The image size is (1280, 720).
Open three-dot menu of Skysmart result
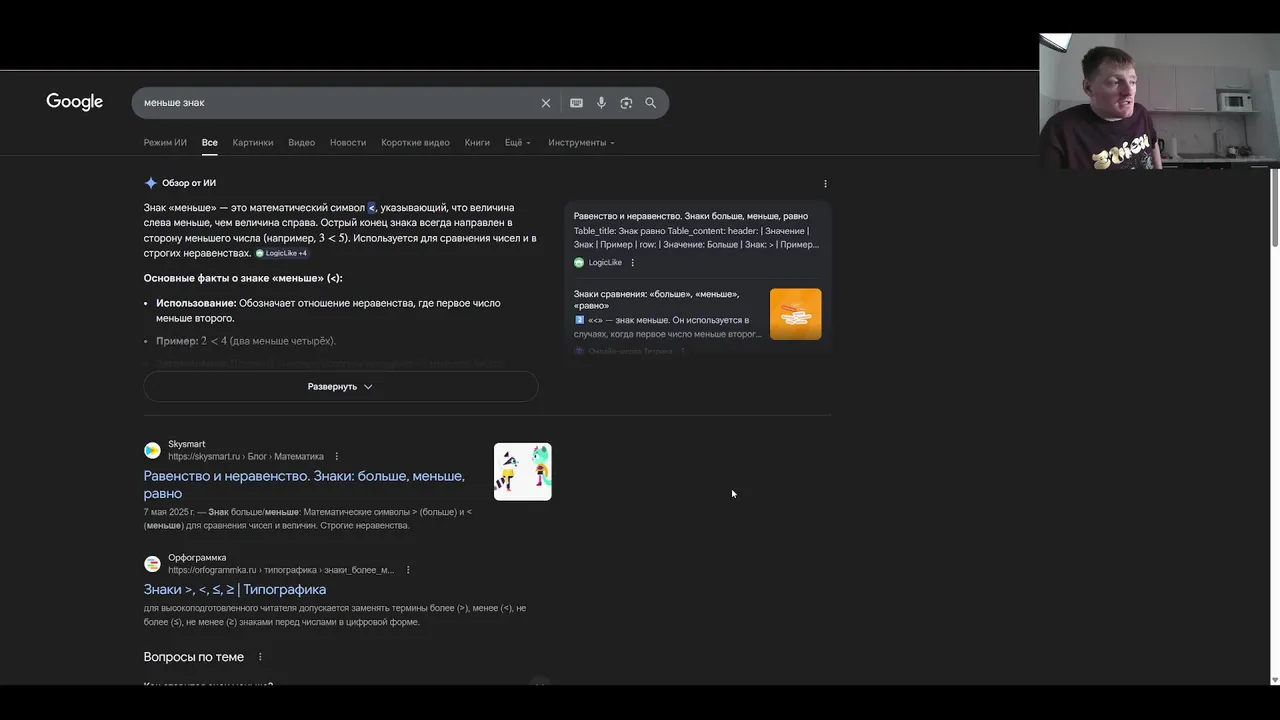pos(336,457)
